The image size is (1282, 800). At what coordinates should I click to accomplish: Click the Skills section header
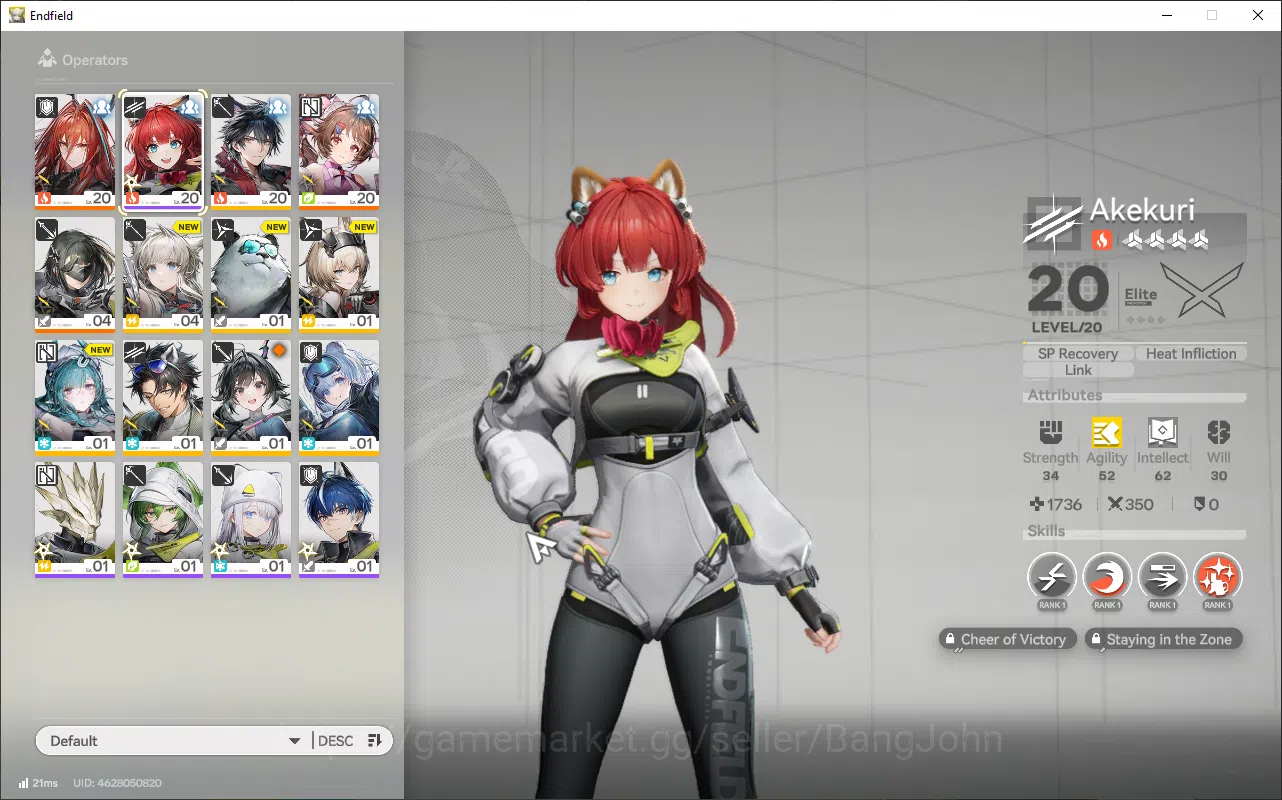(1046, 531)
